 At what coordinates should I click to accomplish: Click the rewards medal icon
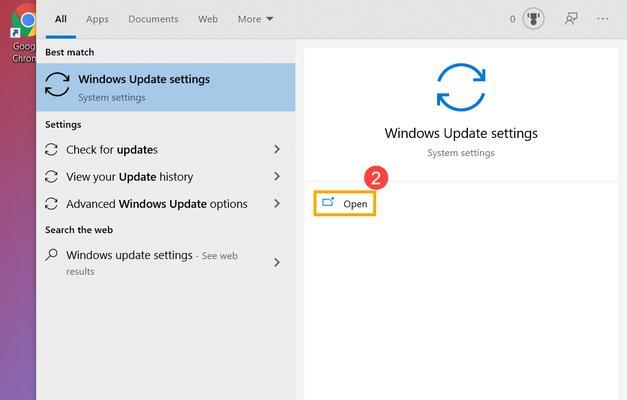click(533, 19)
